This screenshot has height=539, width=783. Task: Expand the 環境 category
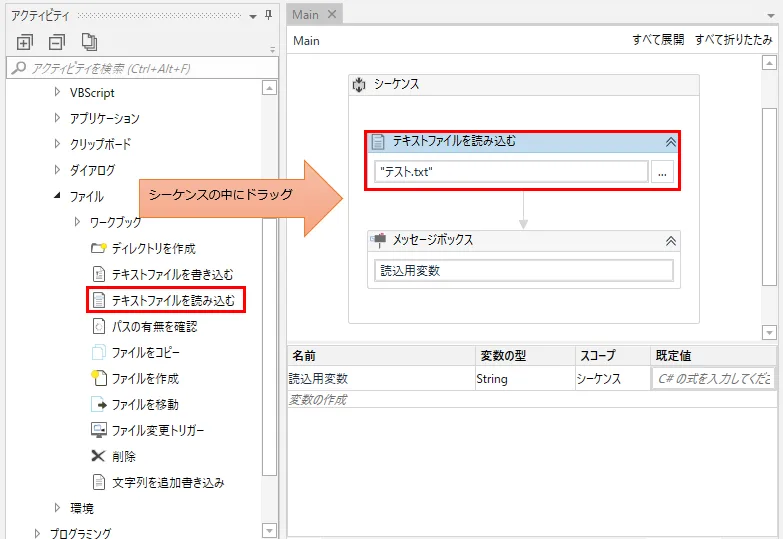(x=57, y=508)
